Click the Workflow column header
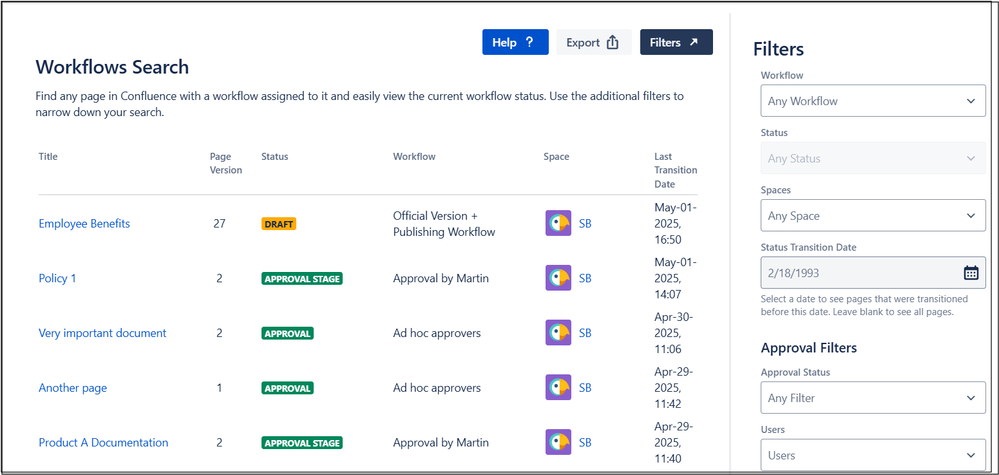Image resolution: width=999 pixels, height=475 pixels. coord(414,156)
